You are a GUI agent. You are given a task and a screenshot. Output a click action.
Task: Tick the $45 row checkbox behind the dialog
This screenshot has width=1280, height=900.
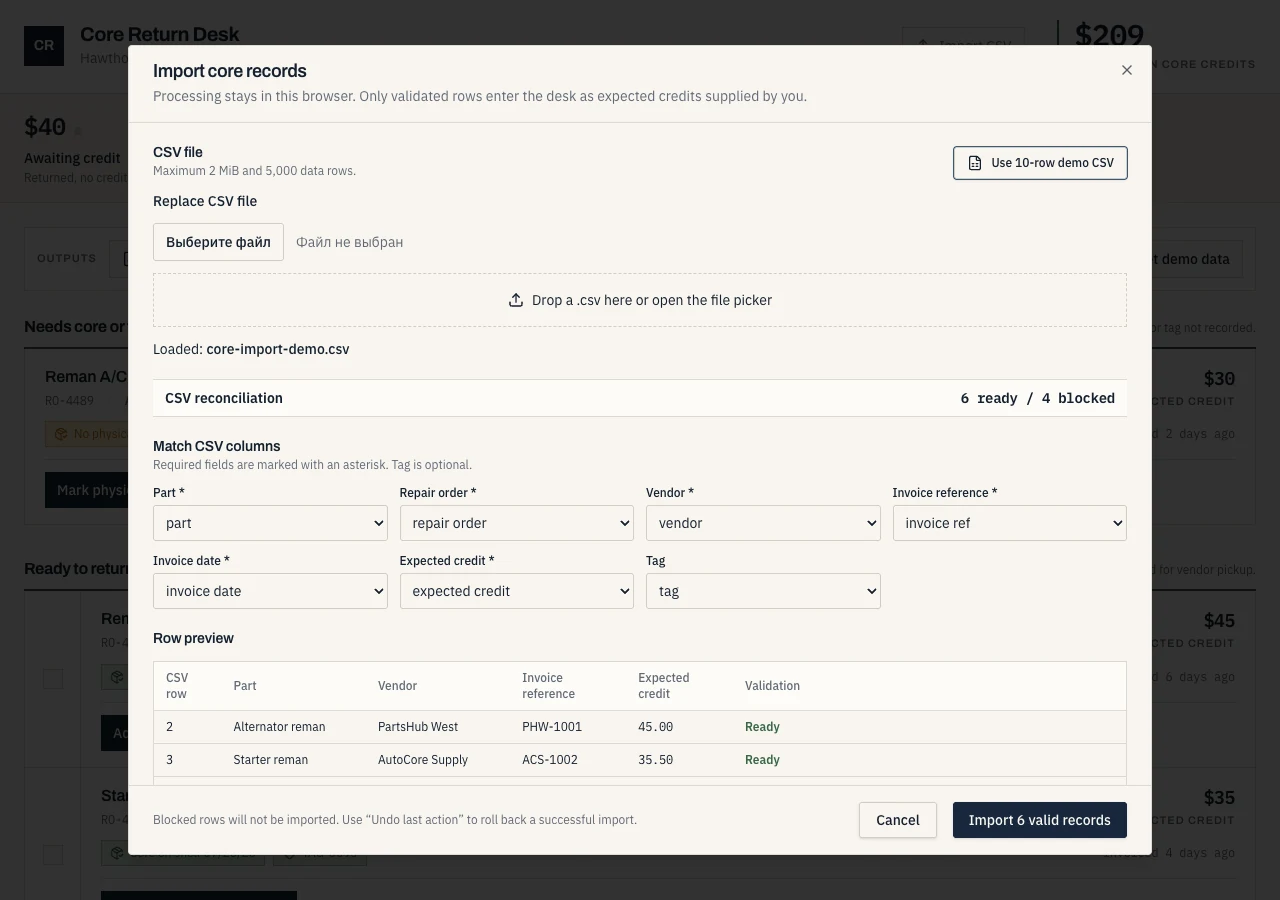point(53,679)
